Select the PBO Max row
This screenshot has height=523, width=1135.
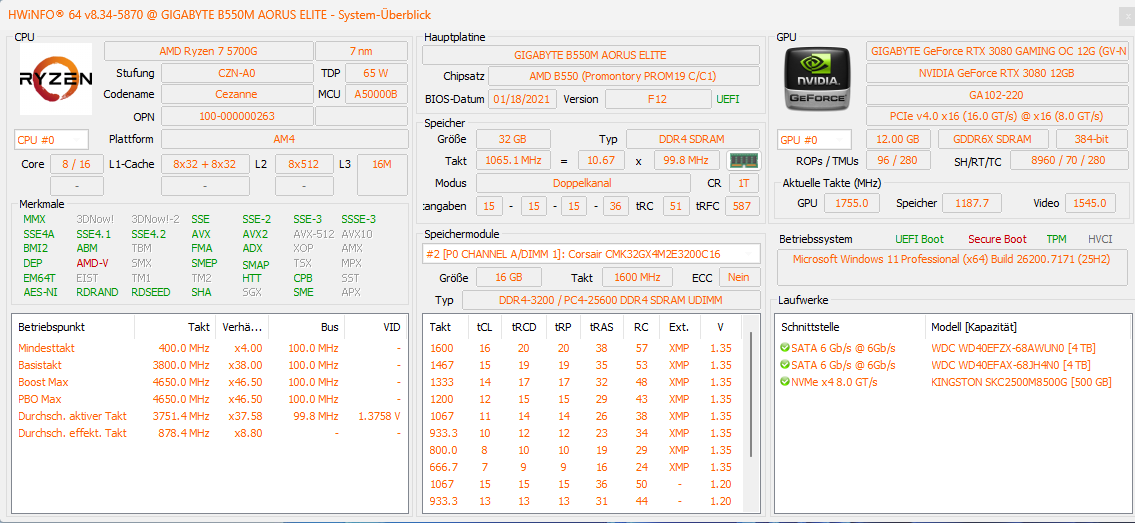pyautogui.click(x=210, y=399)
